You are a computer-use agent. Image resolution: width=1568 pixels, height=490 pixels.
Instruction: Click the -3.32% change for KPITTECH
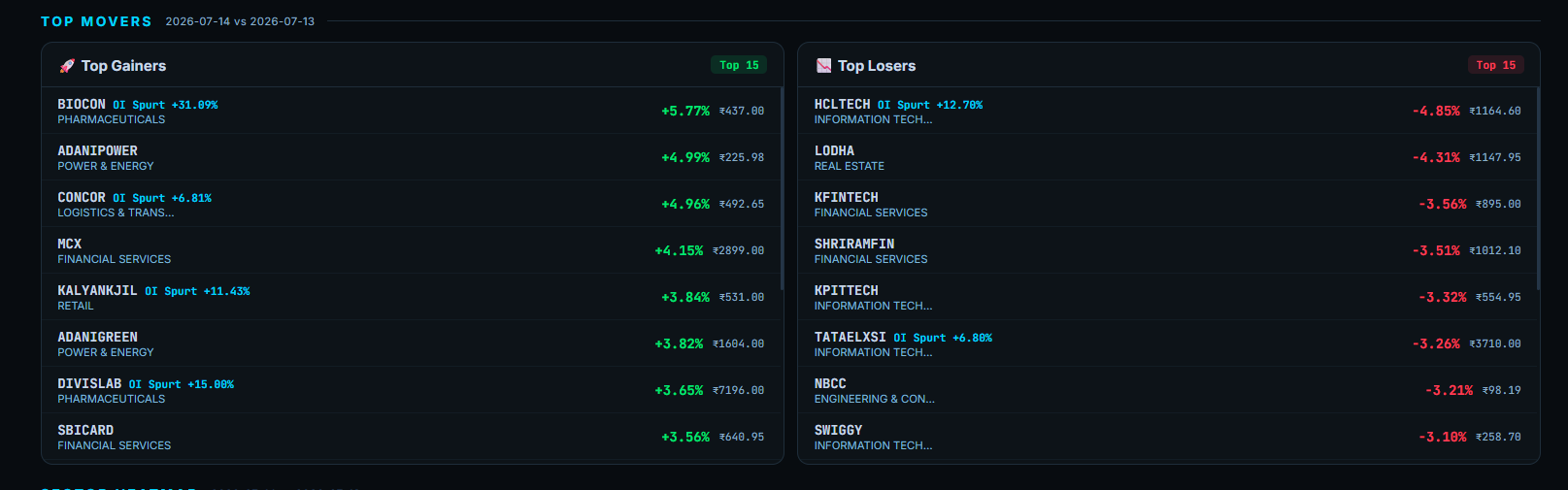(x=1443, y=298)
